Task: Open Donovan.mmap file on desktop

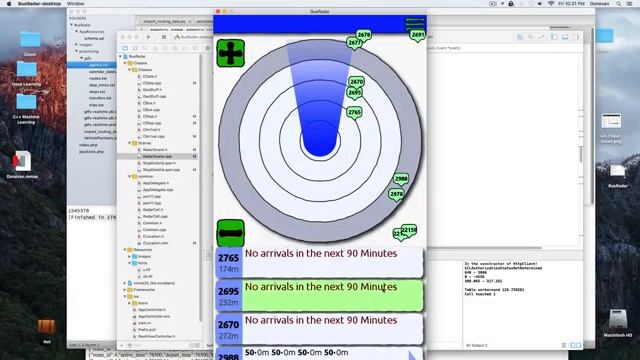Action: [x=22, y=165]
